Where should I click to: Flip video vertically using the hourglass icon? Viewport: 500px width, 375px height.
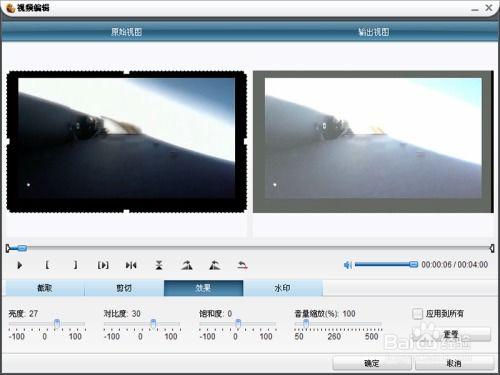point(159,265)
